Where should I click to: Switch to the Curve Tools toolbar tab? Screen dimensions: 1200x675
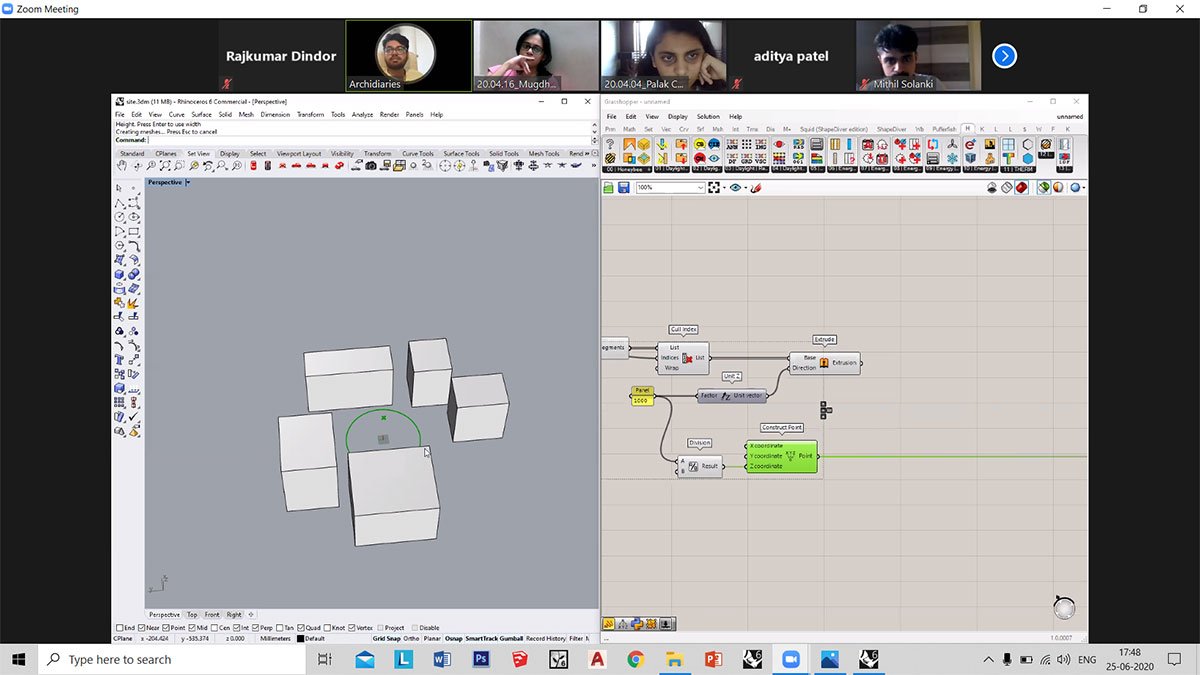click(x=417, y=154)
